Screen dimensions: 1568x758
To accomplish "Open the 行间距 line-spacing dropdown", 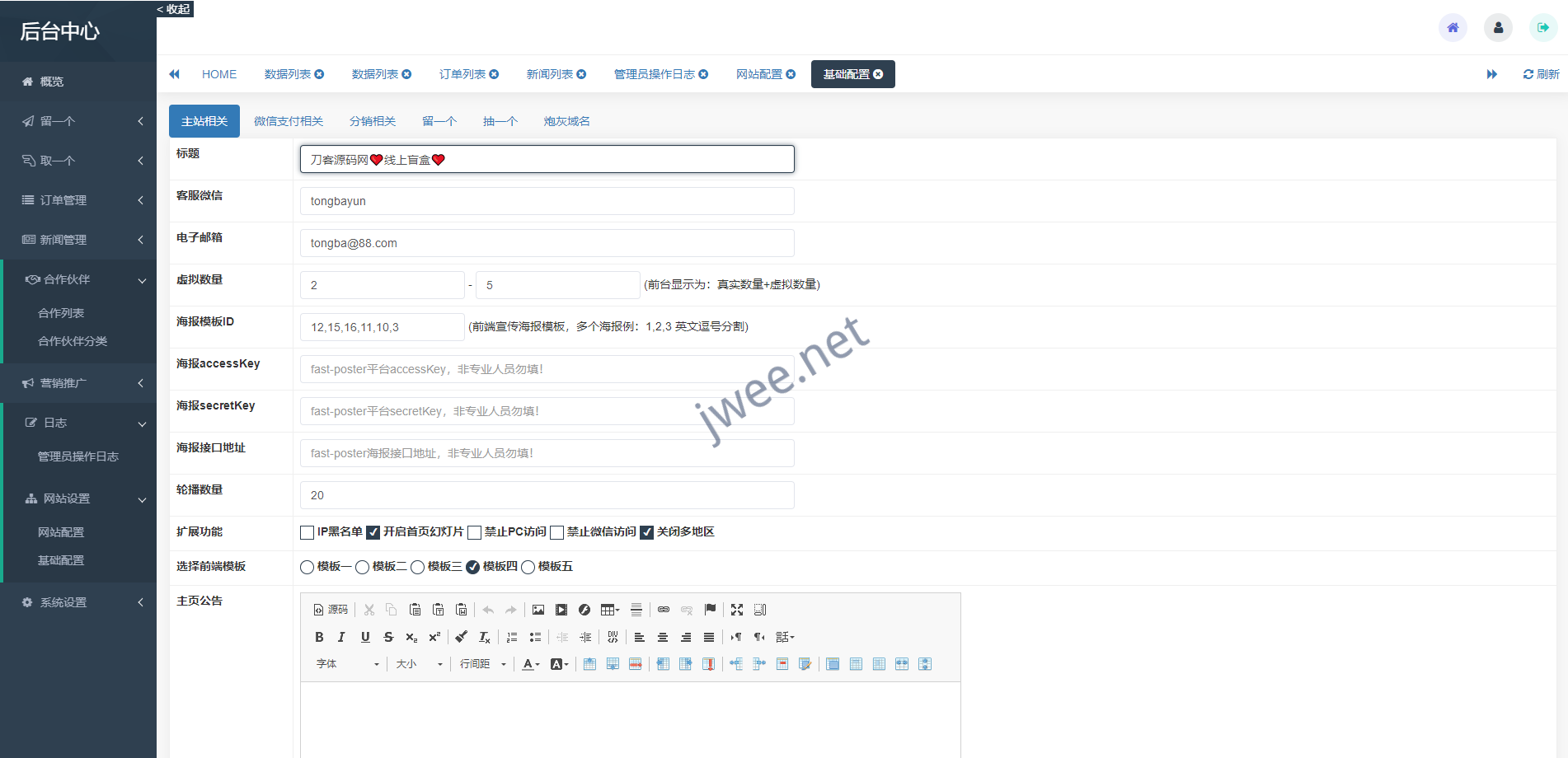I will (x=483, y=664).
